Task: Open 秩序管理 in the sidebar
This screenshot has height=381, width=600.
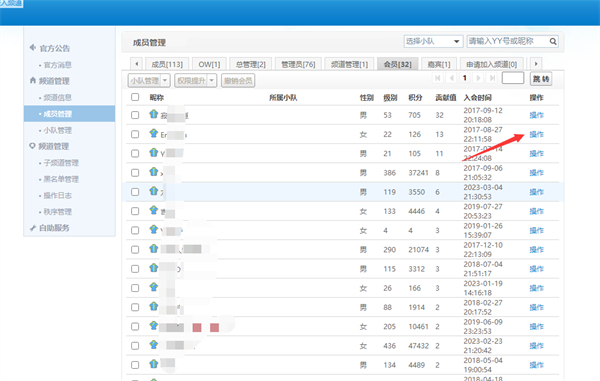Action: (57, 212)
